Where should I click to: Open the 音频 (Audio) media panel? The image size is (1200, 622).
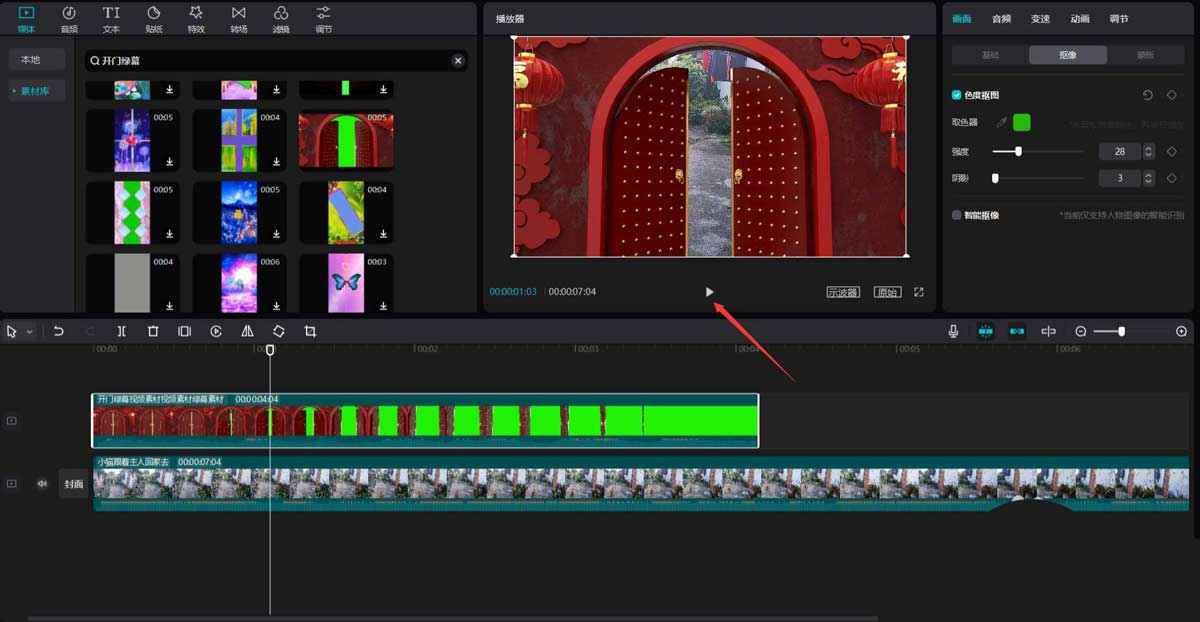tap(68, 19)
